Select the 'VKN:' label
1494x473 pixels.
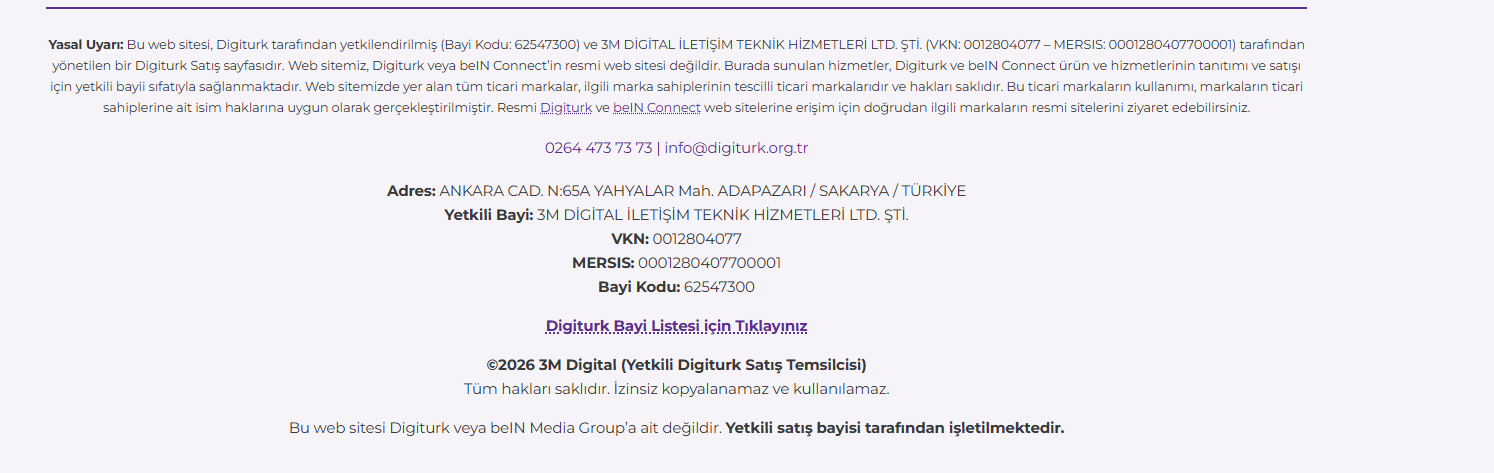(x=630, y=239)
